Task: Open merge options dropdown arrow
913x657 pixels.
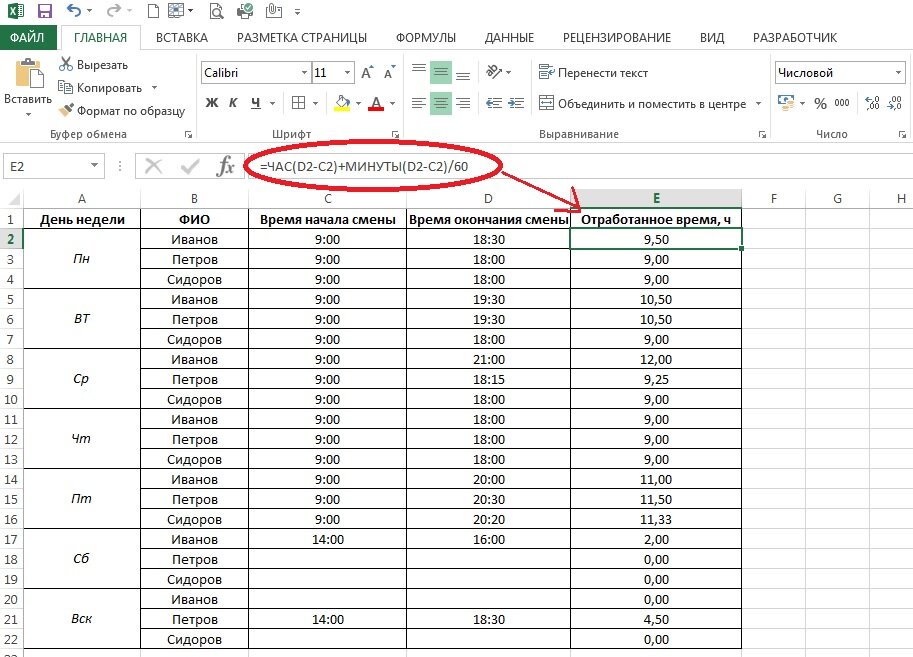Action: pos(758,104)
